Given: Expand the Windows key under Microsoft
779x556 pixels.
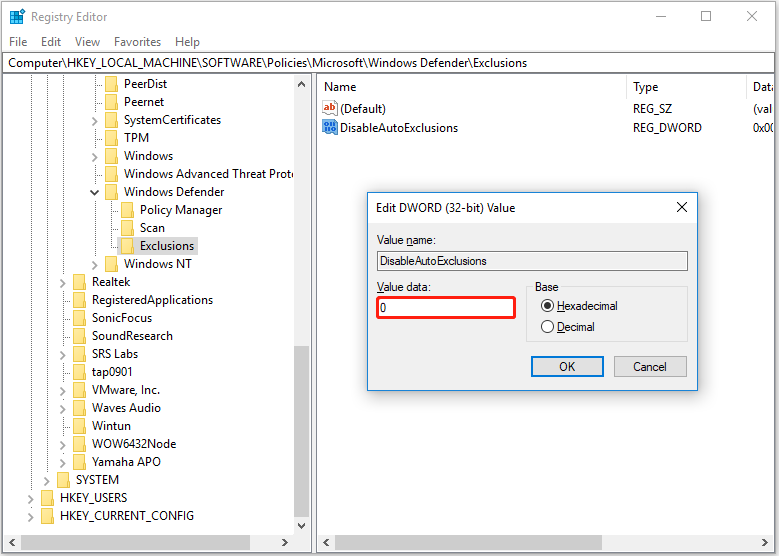Looking at the screenshot, I should coord(95,157).
